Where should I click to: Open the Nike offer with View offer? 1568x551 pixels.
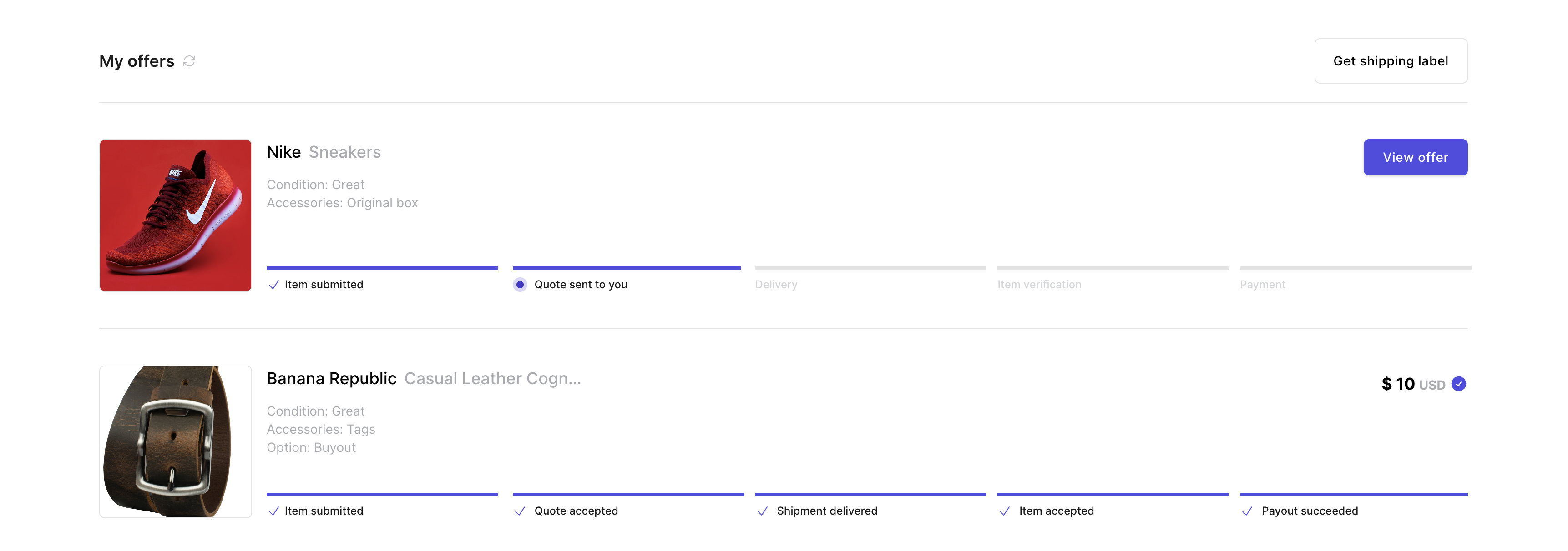click(1415, 157)
